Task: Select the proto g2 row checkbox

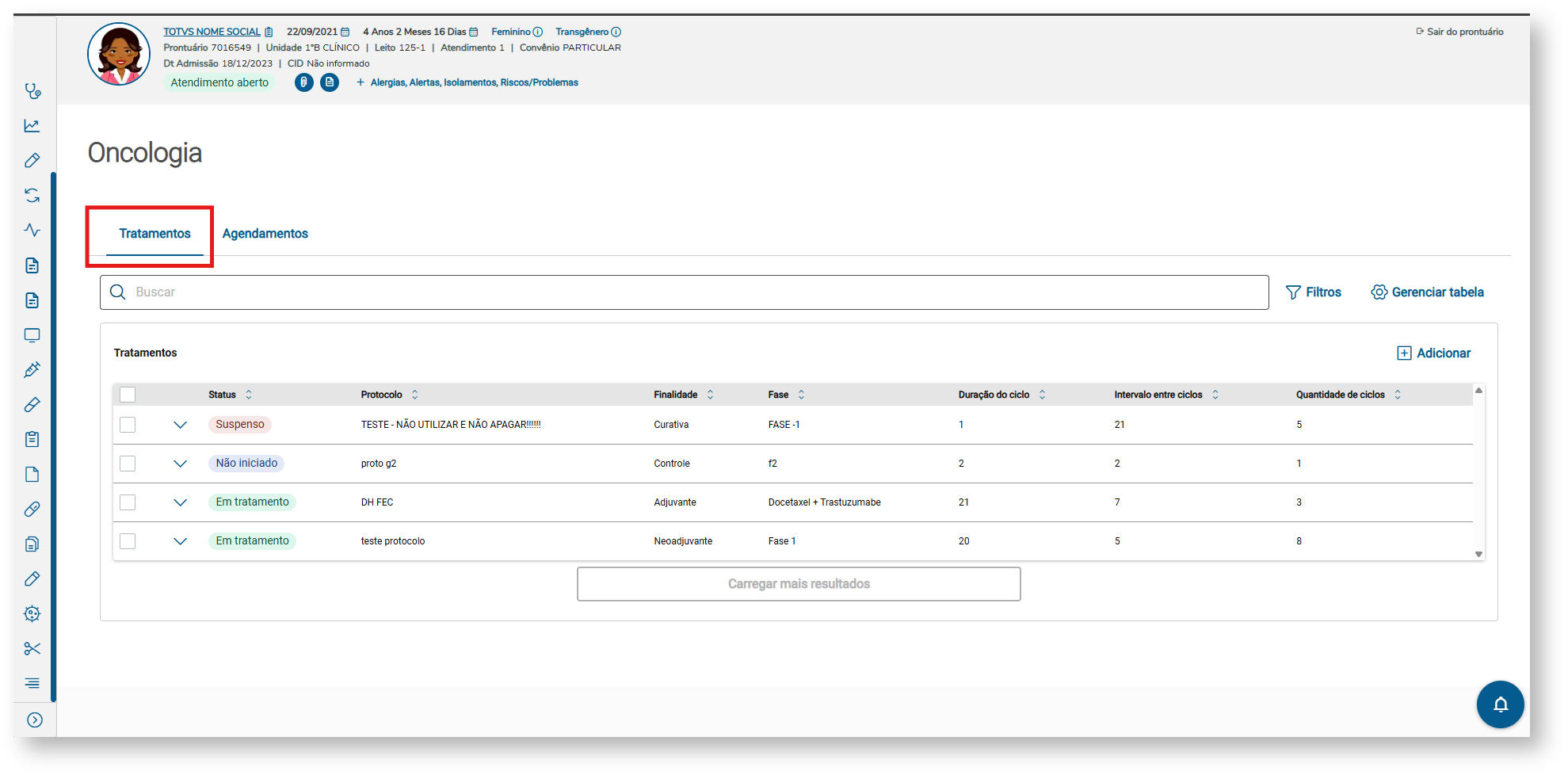Action: click(x=128, y=464)
